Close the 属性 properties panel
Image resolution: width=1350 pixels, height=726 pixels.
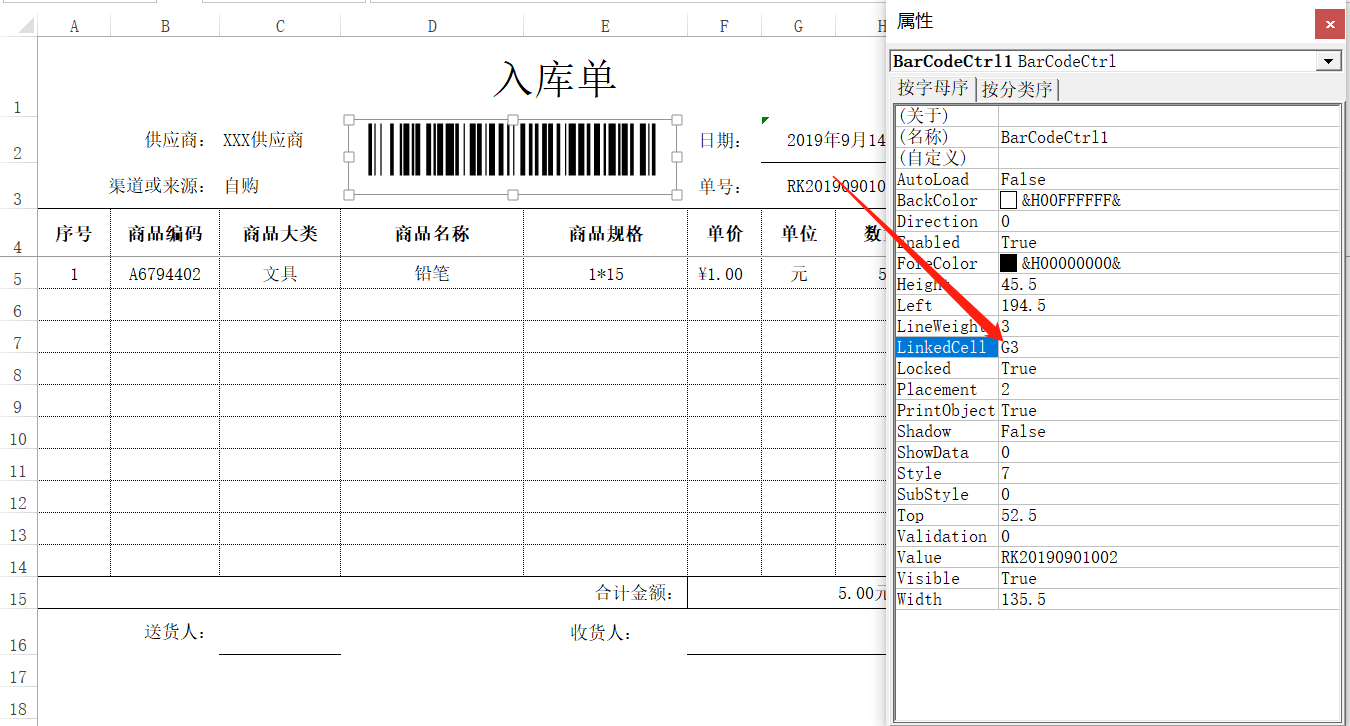(1329, 24)
